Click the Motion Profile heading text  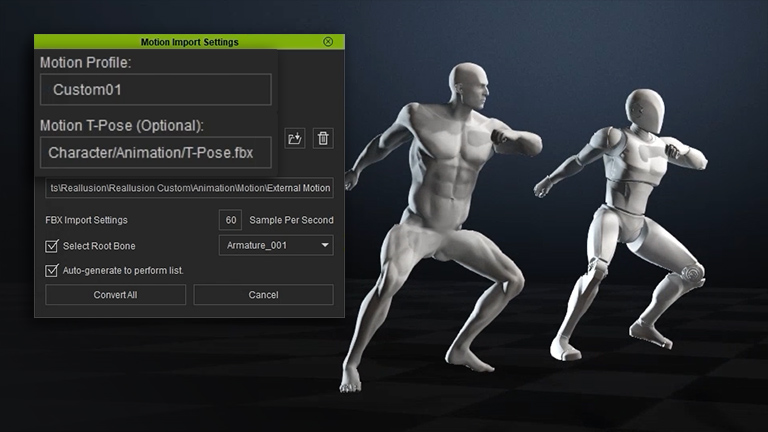[x=85, y=62]
